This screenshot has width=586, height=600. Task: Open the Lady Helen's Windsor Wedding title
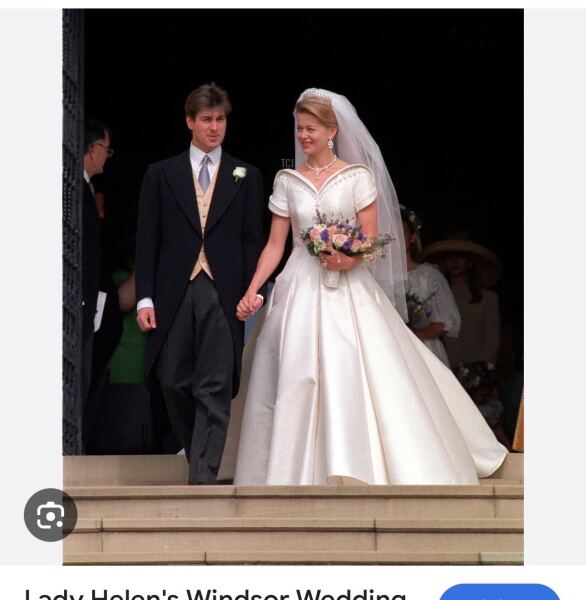pyautogui.click(x=215, y=593)
